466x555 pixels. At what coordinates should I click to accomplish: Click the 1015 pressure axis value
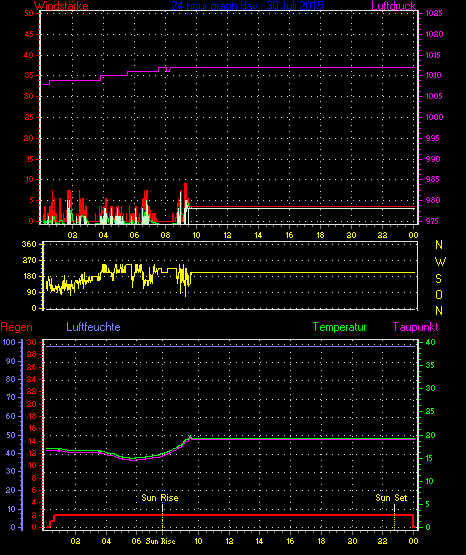(434, 55)
